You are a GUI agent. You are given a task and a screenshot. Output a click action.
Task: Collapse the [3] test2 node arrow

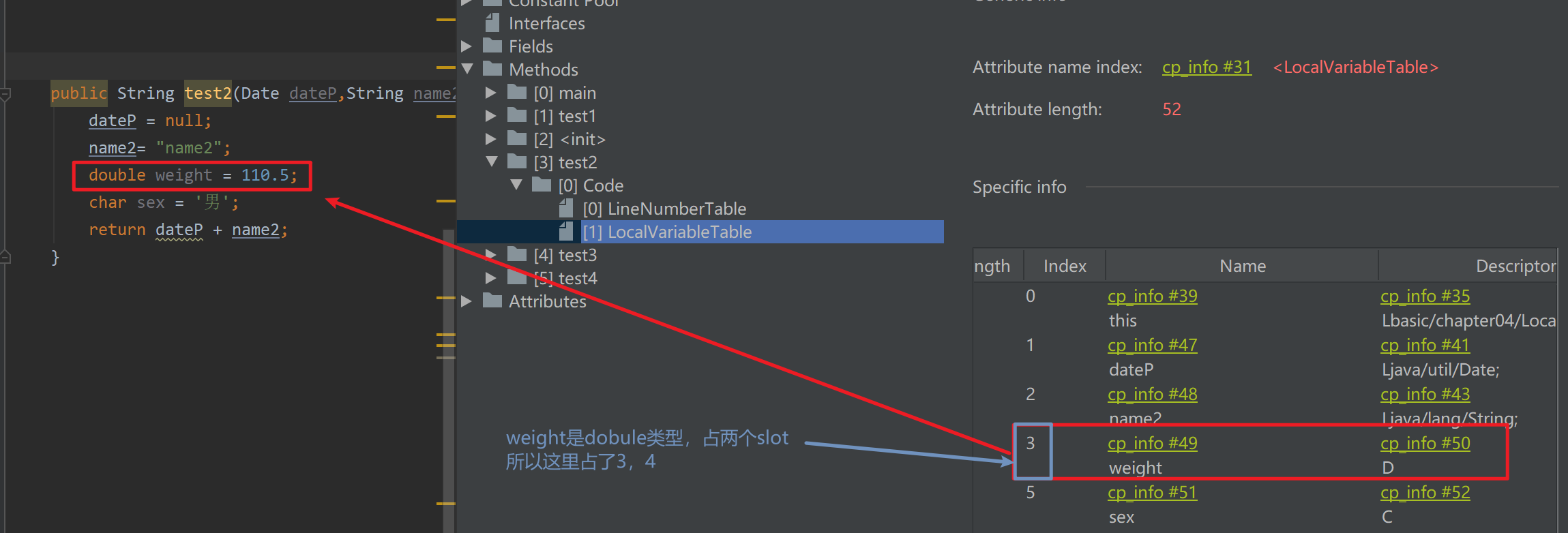point(492,162)
